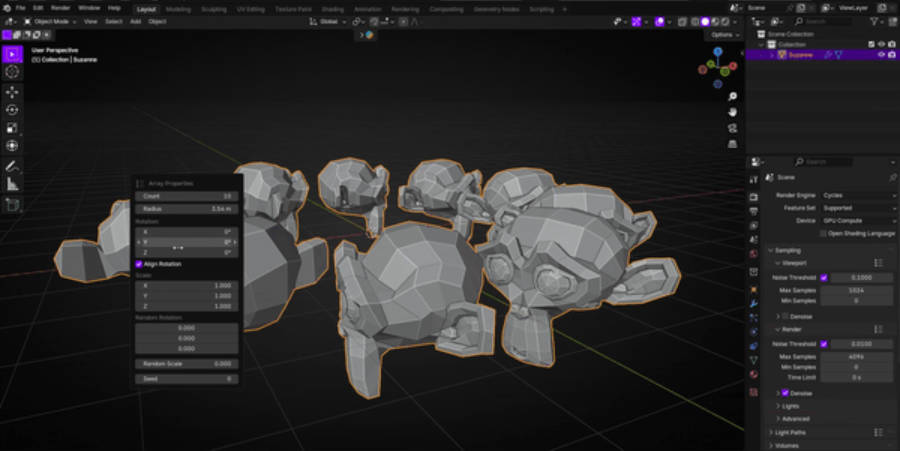Open the Modifiers wrench properties tab
This screenshot has width=900, height=451.
pyautogui.click(x=754, y=304)
